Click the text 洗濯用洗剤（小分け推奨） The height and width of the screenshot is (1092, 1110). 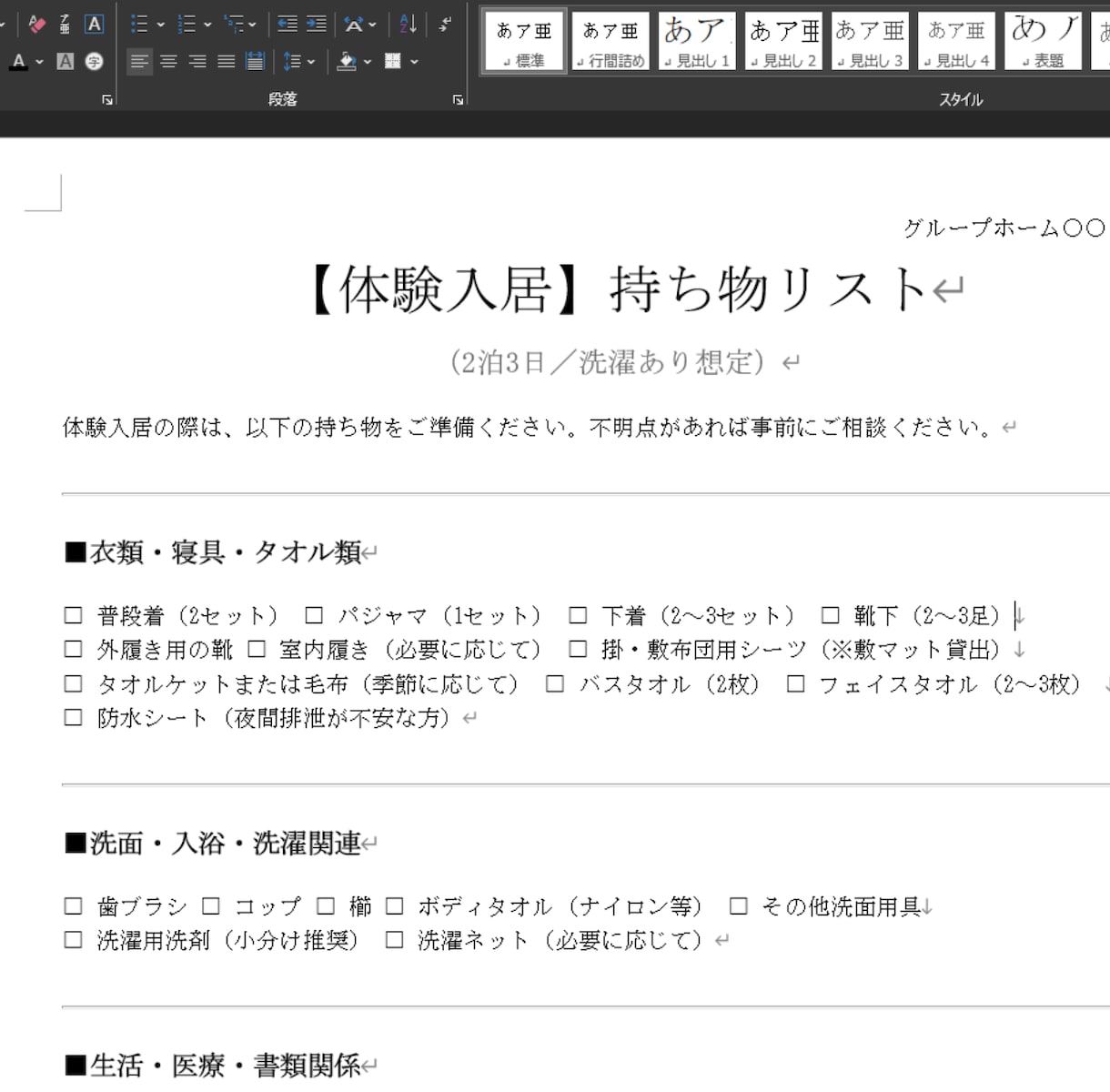[x=230, y=940]
